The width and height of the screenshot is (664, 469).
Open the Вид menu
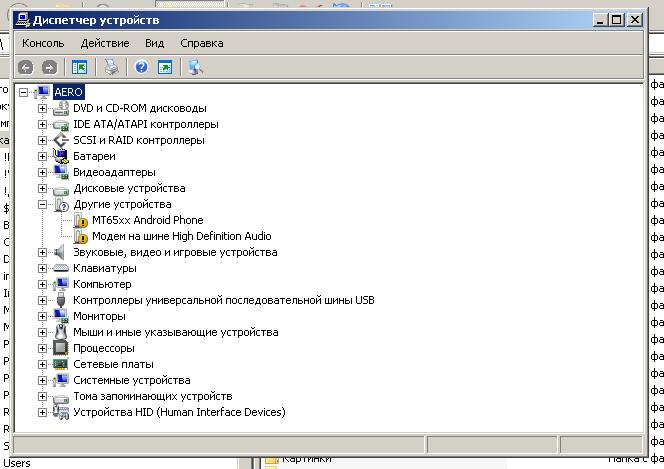(x=154, y=43)
